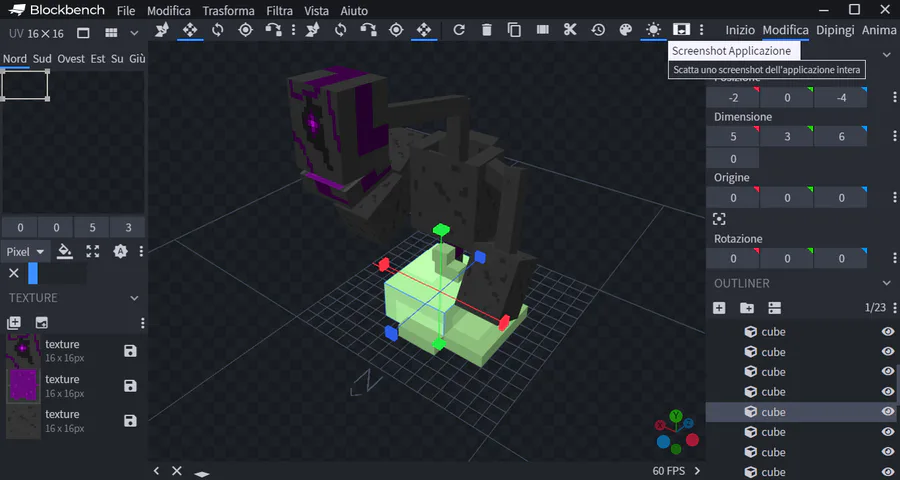Click the UV grid layout icon
Image resolution: width=900 pixels, height=480 pixels.
111,33
